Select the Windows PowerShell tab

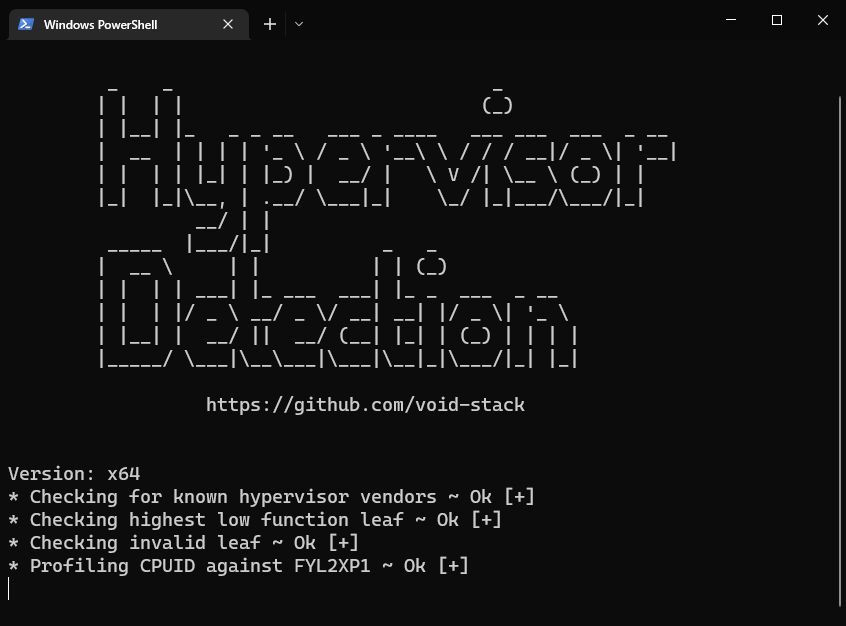[x=128, y=24]
